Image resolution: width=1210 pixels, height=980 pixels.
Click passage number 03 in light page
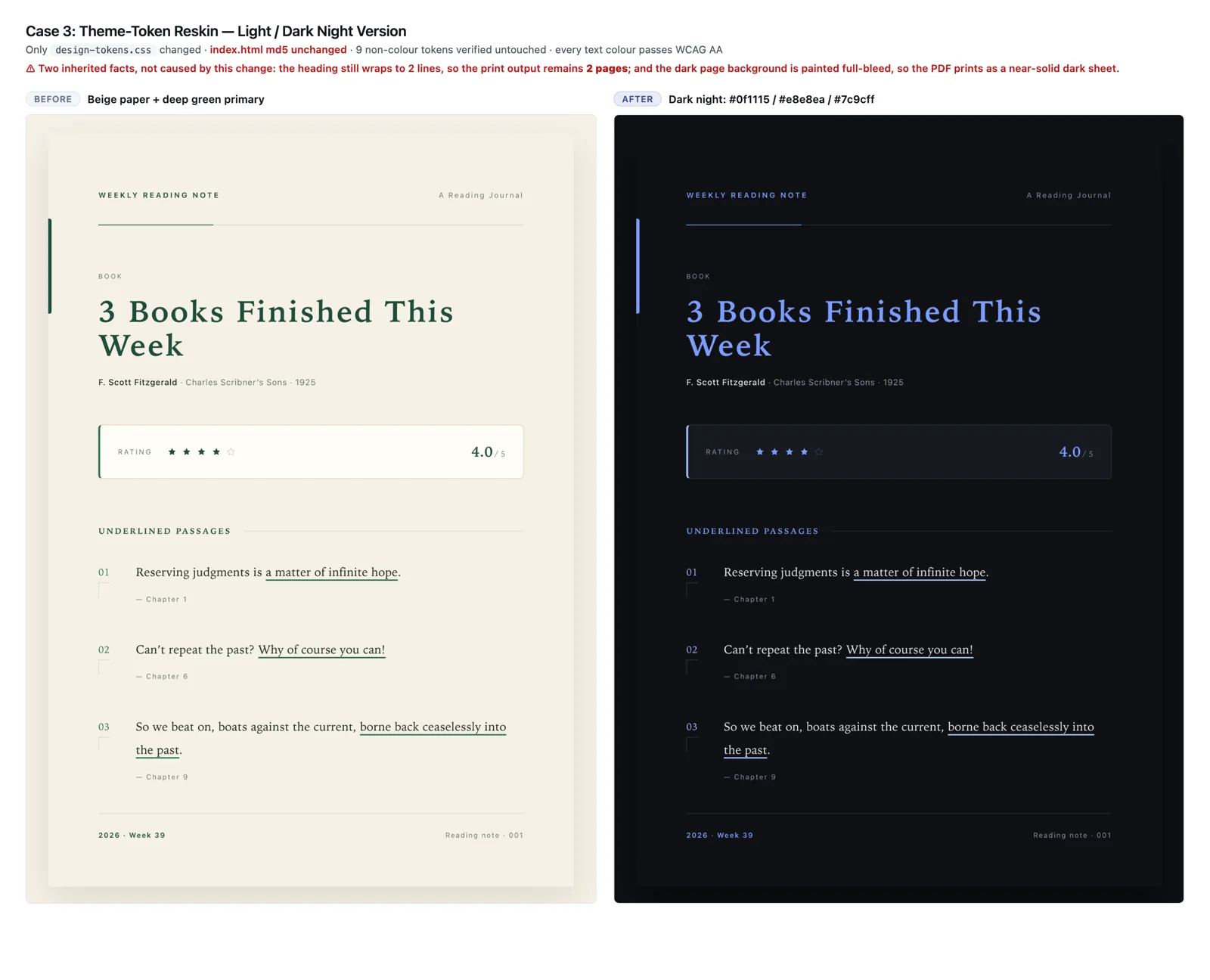click(104, 727)
